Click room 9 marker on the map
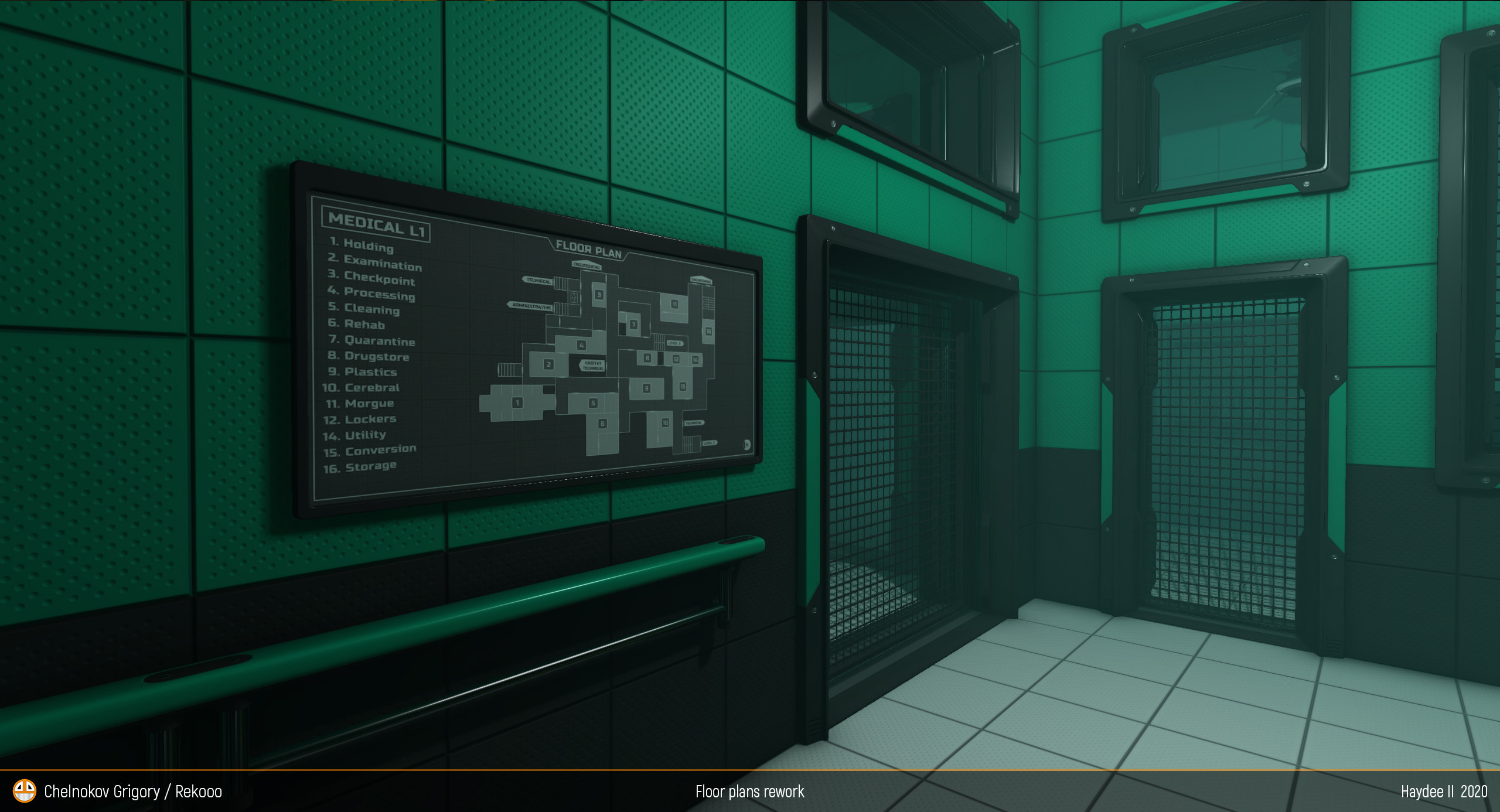Screen dimensions: 1500x812 coord(646,388)
